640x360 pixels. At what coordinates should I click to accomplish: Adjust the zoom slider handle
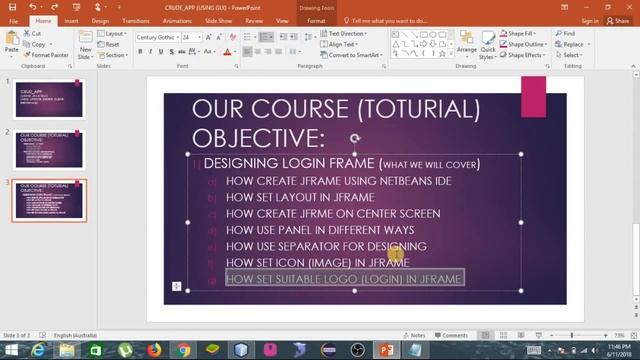tap(572, 335)
